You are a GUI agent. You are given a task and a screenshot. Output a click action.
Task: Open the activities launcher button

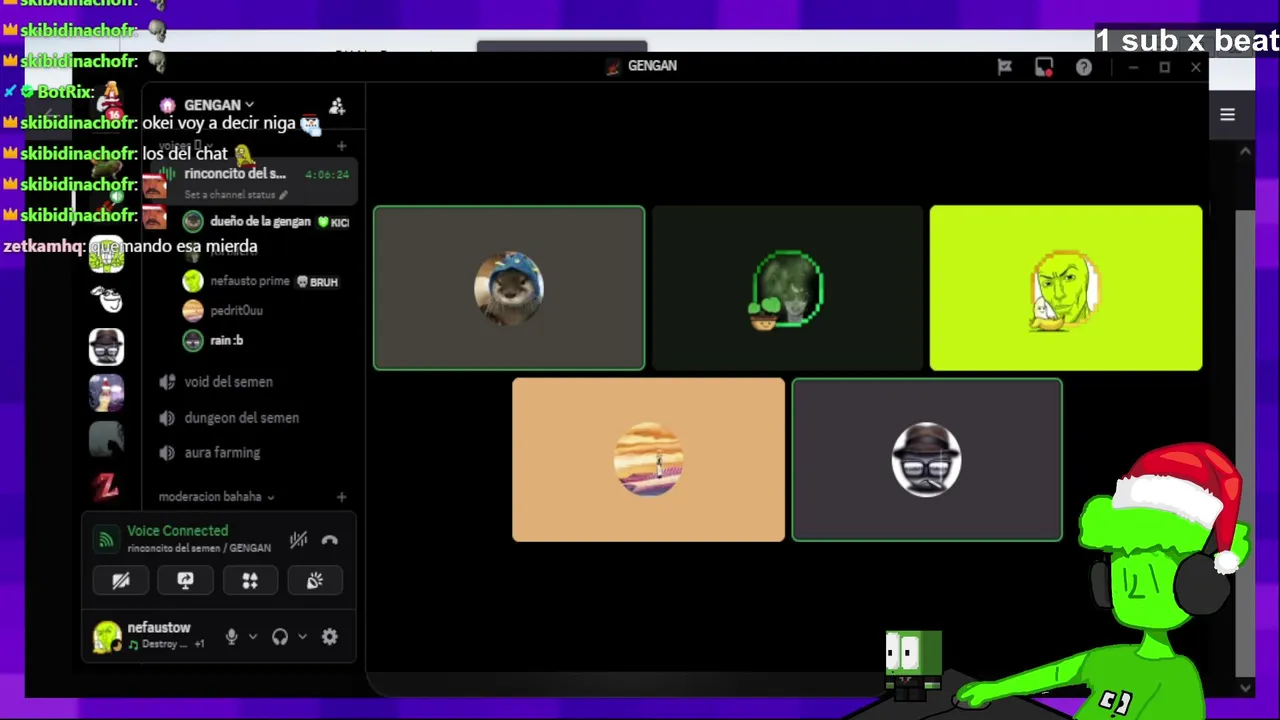[250, 581]
